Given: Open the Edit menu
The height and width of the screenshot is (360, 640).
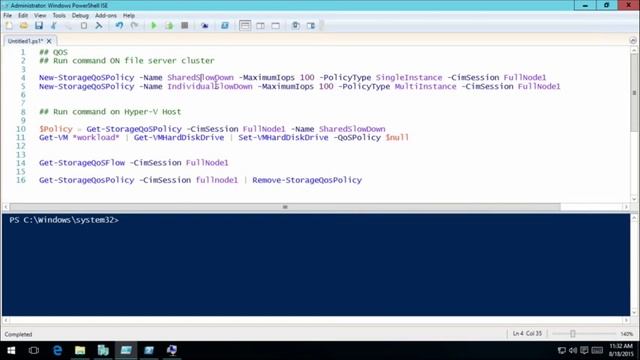Looking at the screenshot, I should tap(23, 16).
